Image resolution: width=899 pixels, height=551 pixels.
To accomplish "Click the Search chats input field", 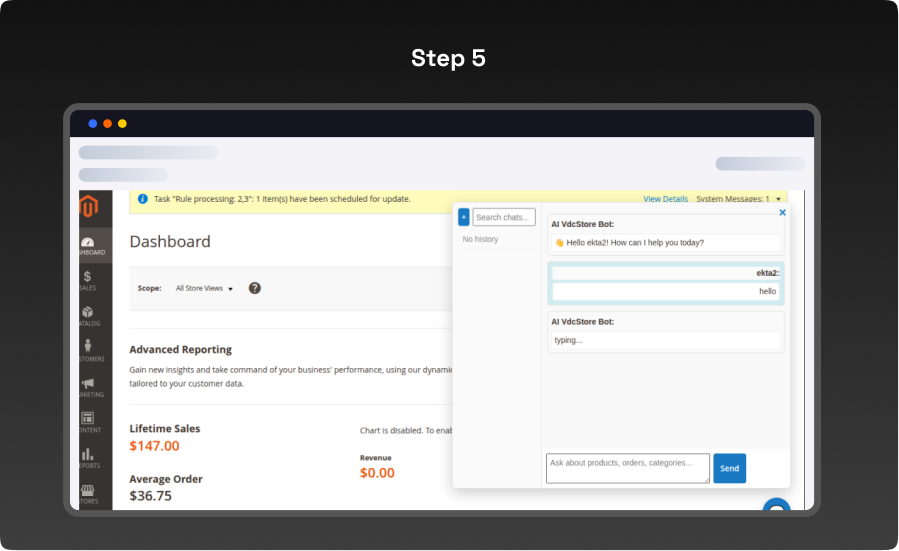I will tap(504, 217).
